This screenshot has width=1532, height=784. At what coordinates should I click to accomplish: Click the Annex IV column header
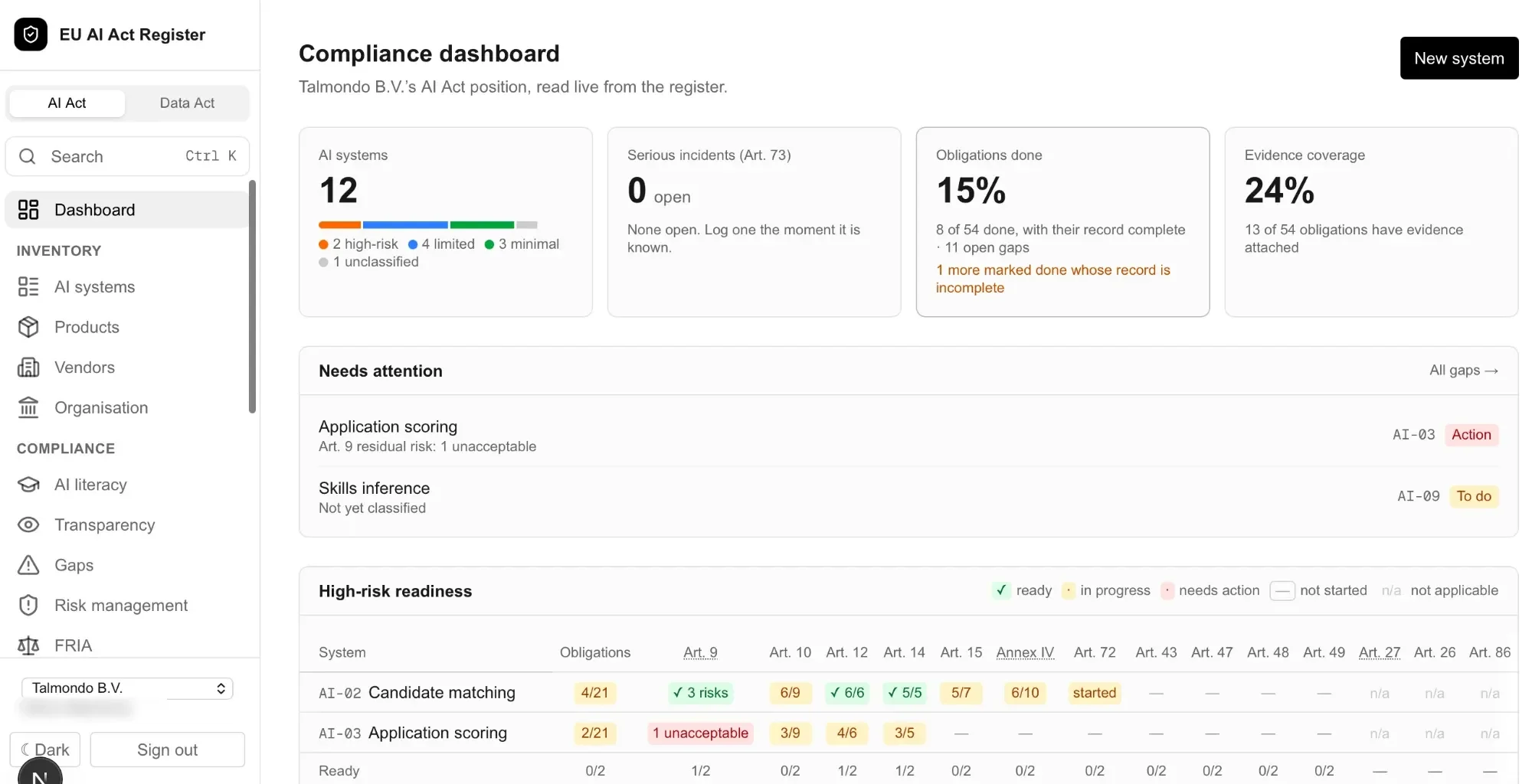coord(1025,652)
